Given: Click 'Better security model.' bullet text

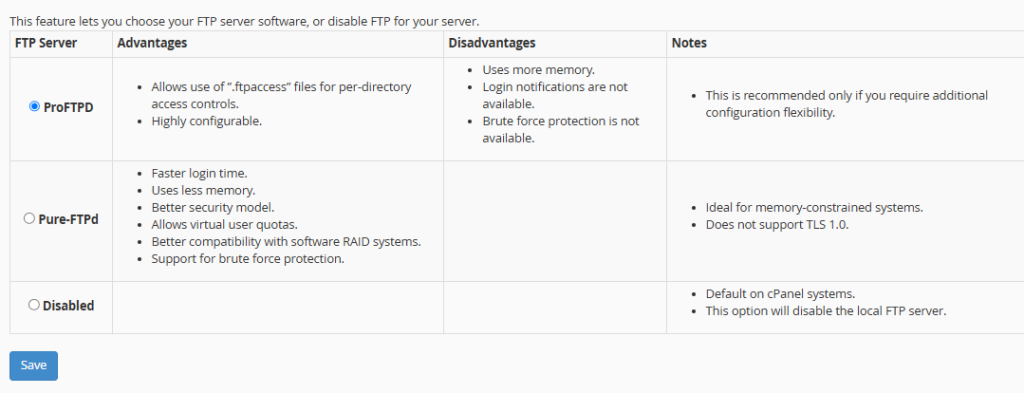Looking at the screenshot, I should 213,208.
